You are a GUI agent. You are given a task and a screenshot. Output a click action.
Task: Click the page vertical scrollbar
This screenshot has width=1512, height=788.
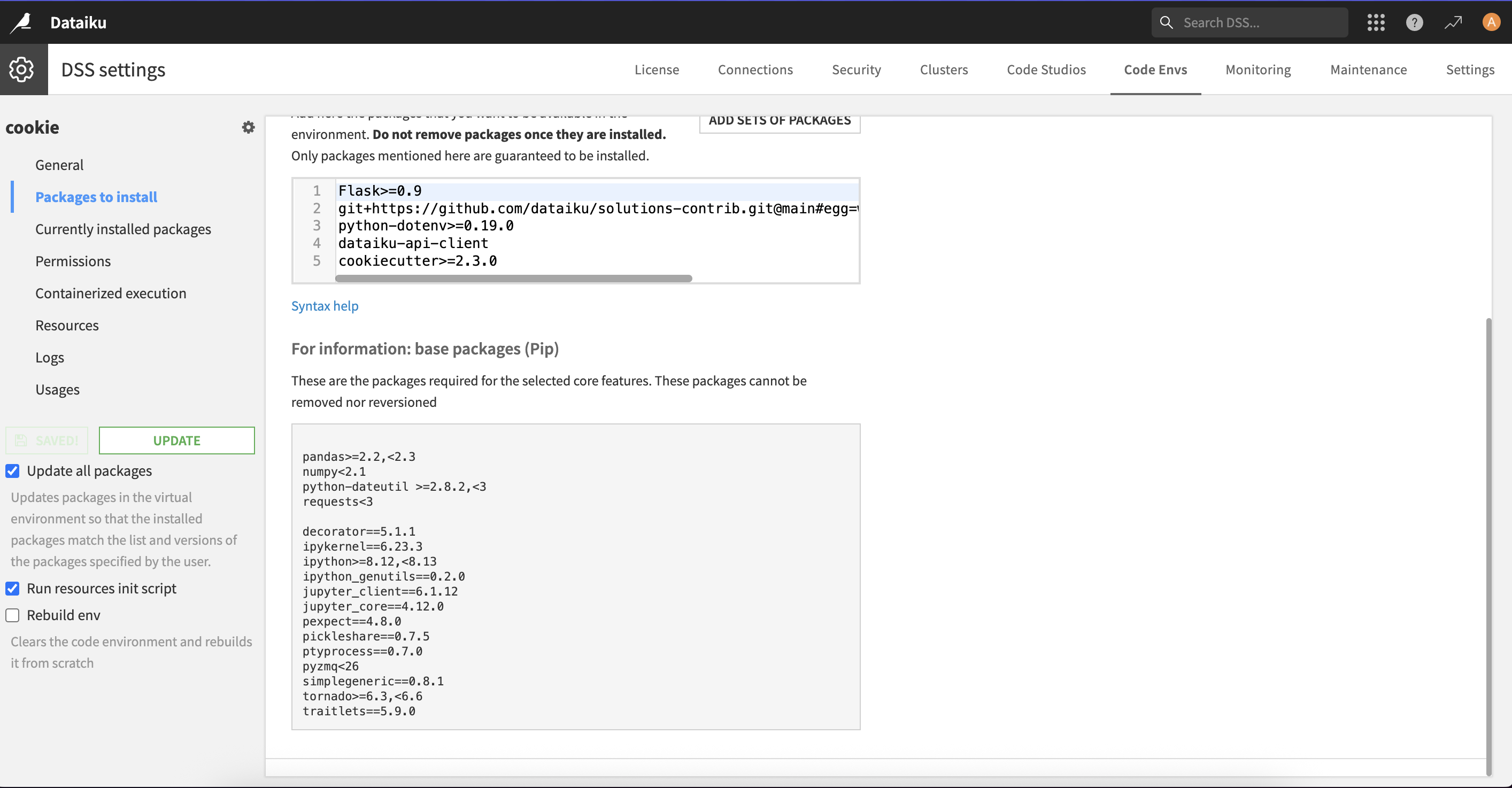pos(1488,546)
